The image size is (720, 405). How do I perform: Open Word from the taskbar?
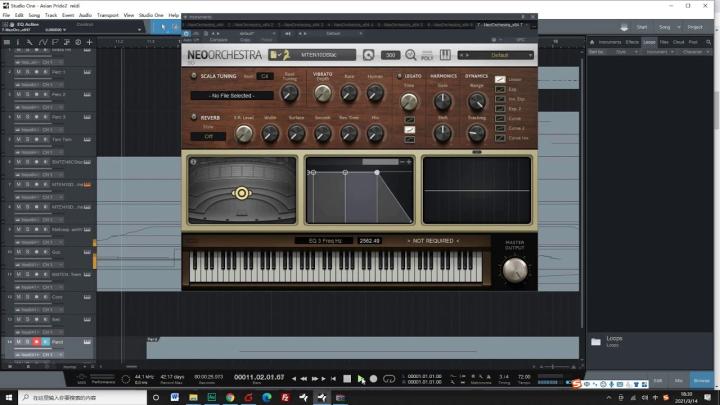pyautogui.click(x=174, y=397)
